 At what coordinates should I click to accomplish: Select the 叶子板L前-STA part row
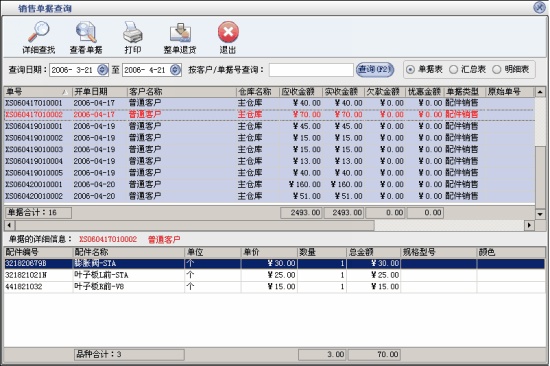pos(275,275)
